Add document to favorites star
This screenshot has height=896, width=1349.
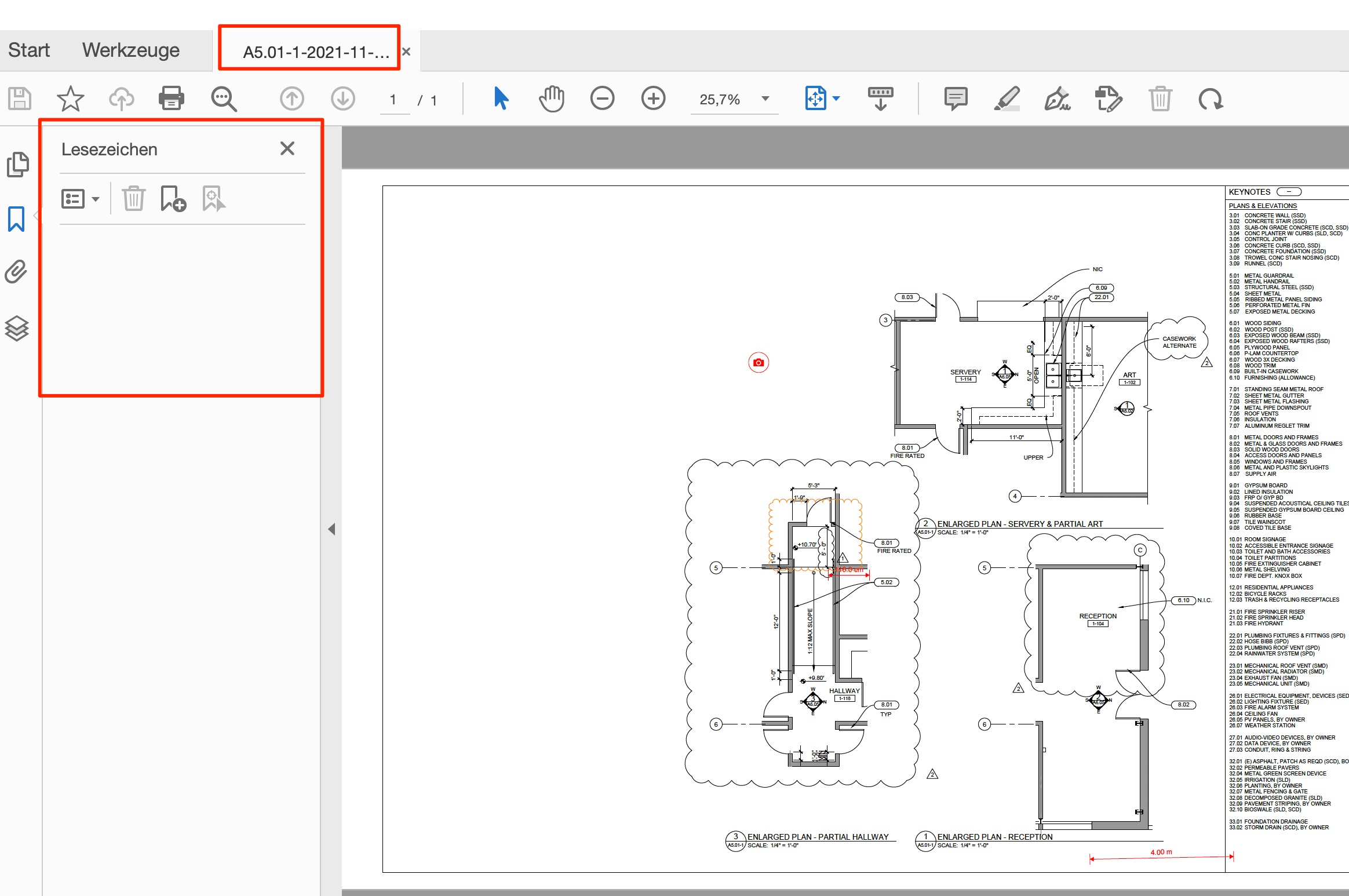coord(71,99)
